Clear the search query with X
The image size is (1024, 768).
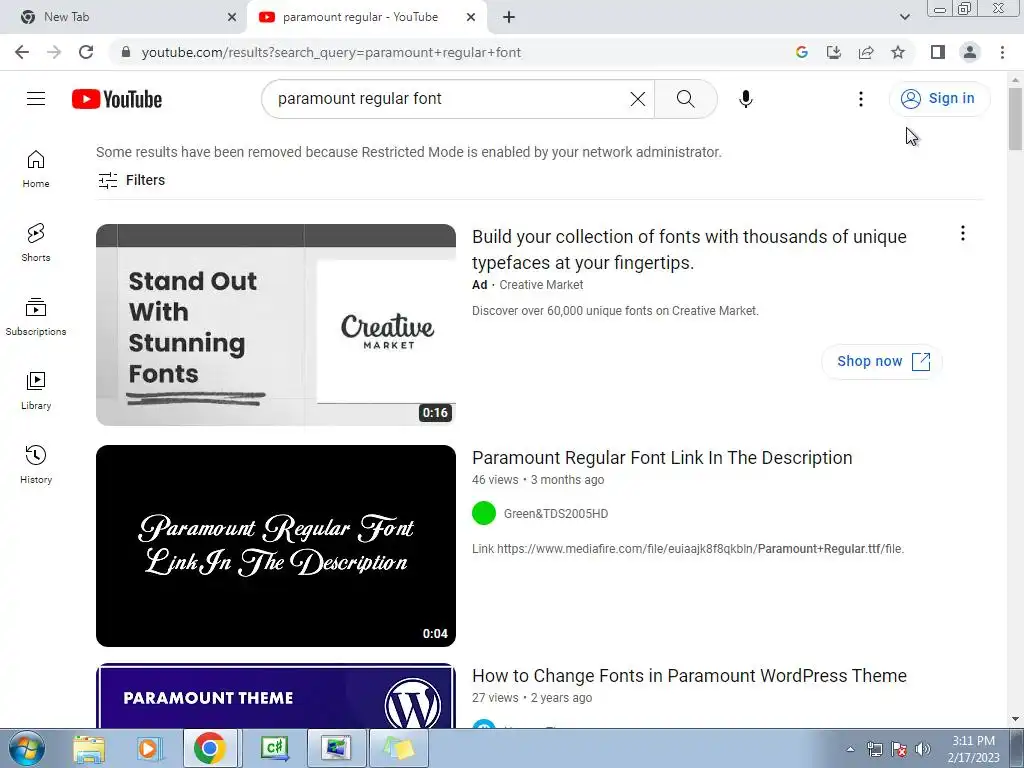[x=637, y=99]
